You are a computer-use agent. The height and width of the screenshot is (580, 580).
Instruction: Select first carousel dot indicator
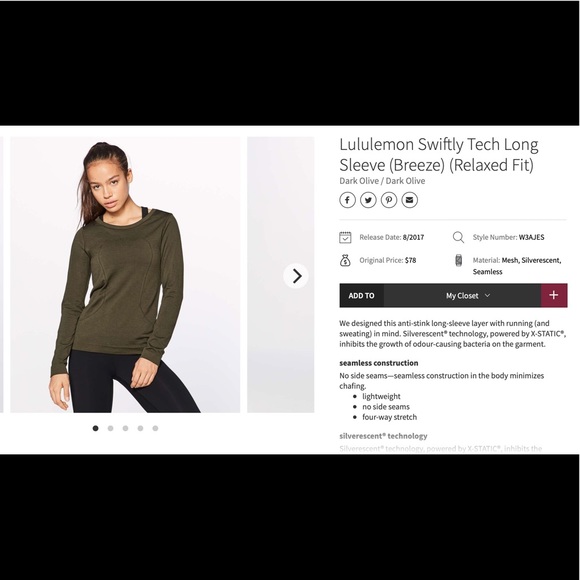tap(95, 428)
